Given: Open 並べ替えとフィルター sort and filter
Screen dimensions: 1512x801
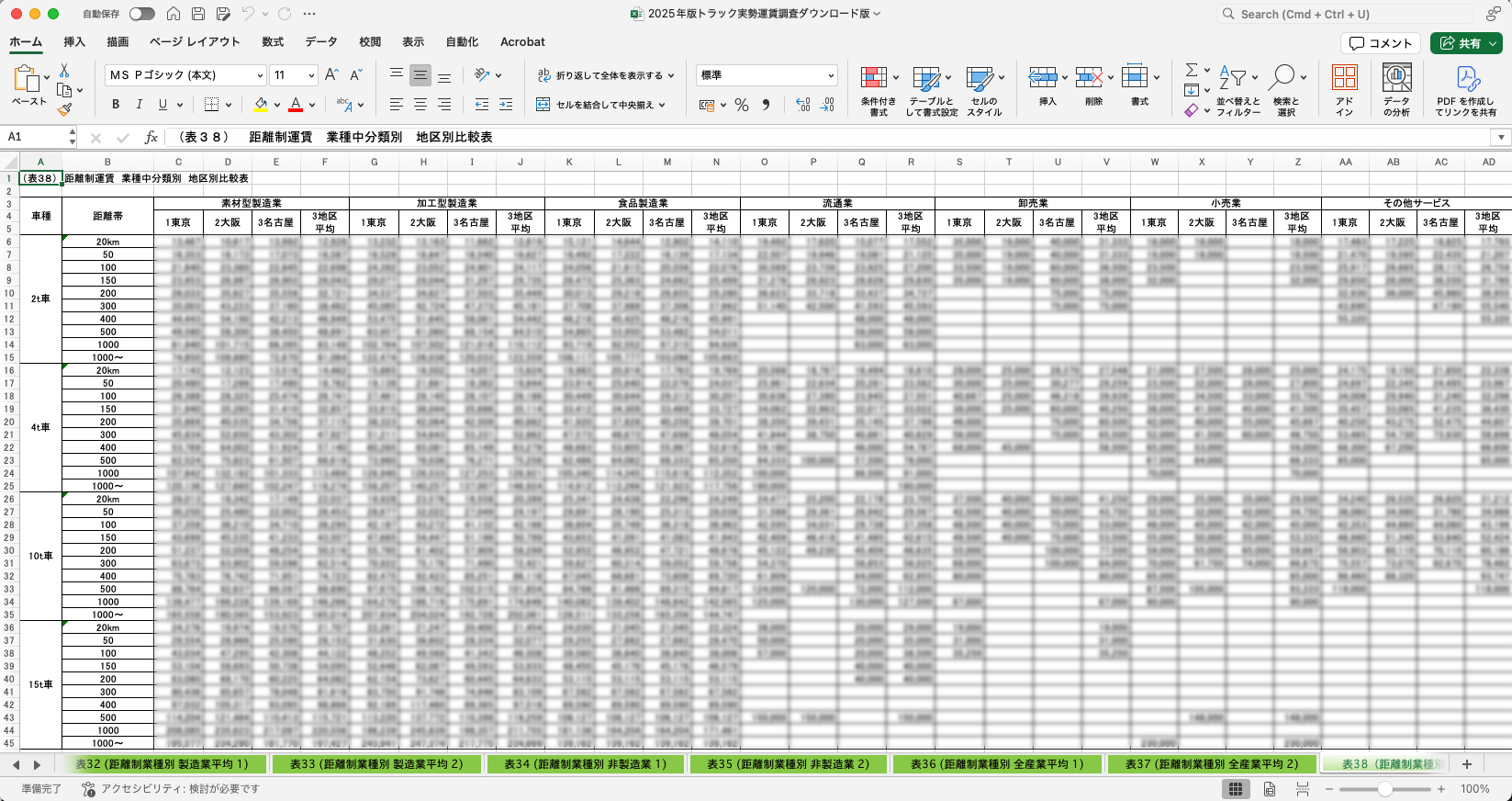Looking at the screenshot, I should (x=1238, y=91).
